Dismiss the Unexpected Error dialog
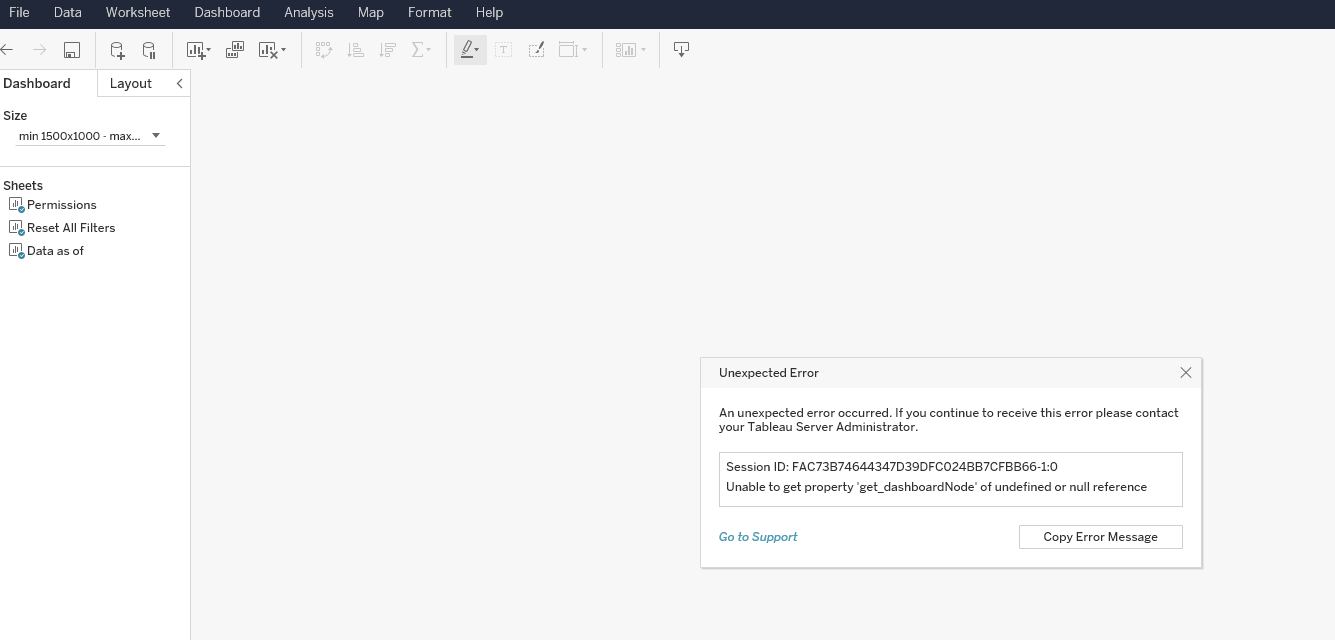The width and height of the screenshot is (1335, 640). 1185,372
